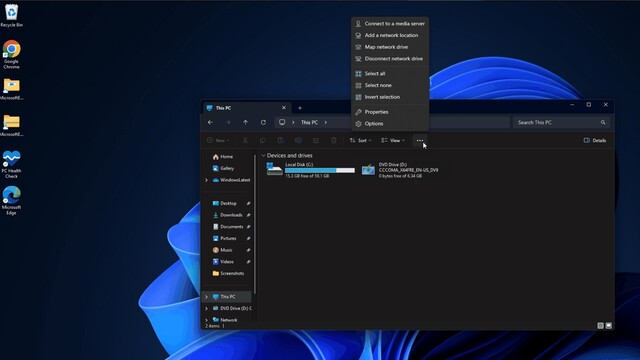The image size is (640, 360).
Task: Open Pictures in sidebar
Action: pyautogui.click(x=225, y=238)
